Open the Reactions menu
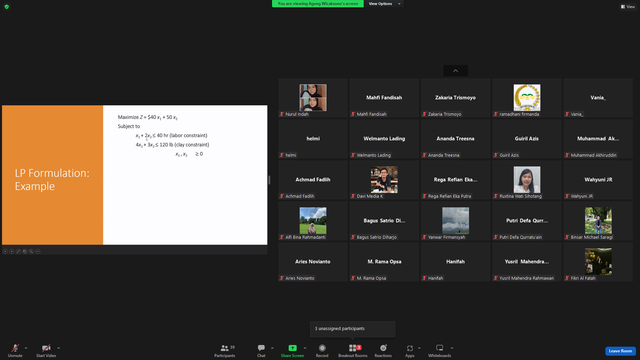This screenshot has width=640, height=360. (x=383, y=350)
